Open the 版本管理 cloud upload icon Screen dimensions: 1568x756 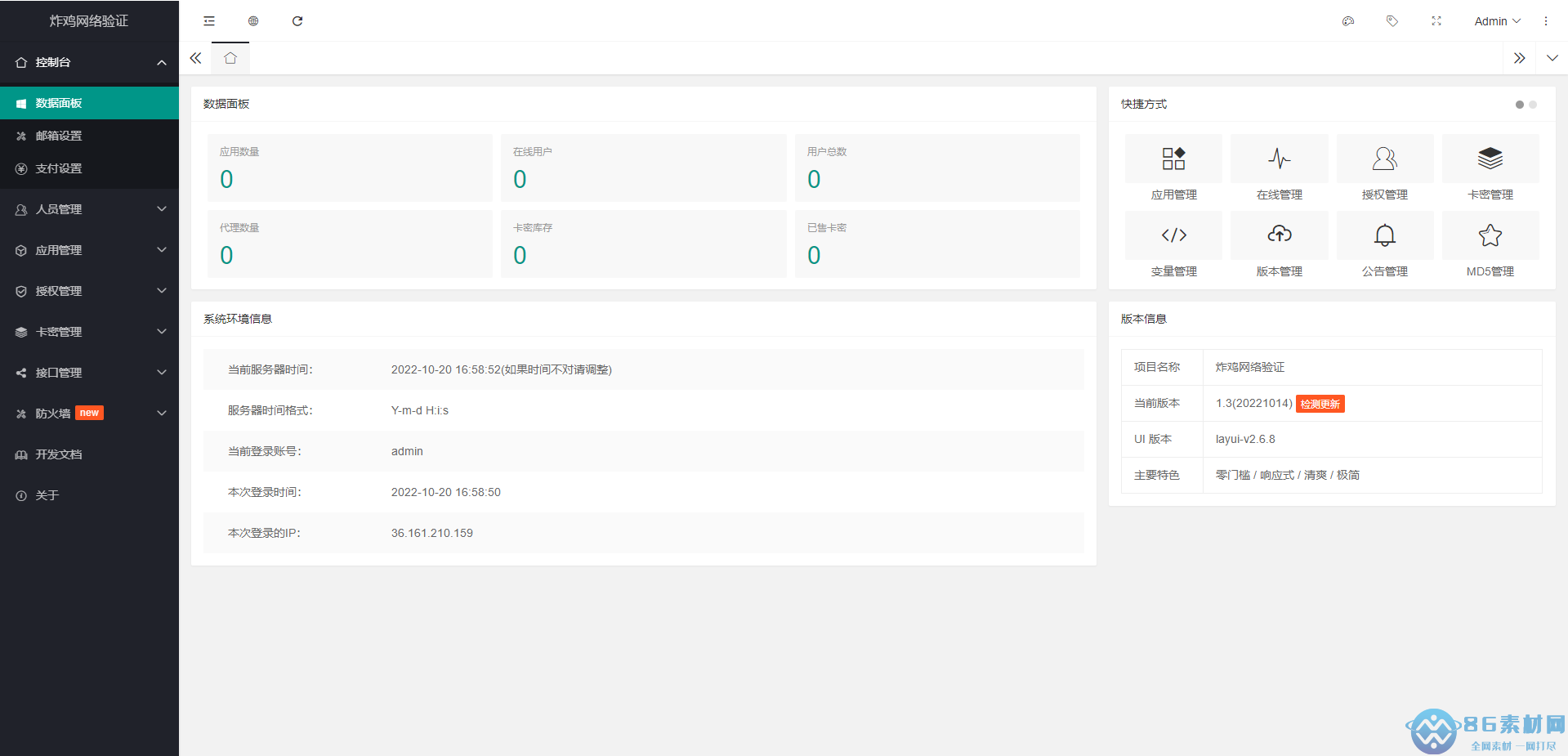click(x=1279, y=235)
